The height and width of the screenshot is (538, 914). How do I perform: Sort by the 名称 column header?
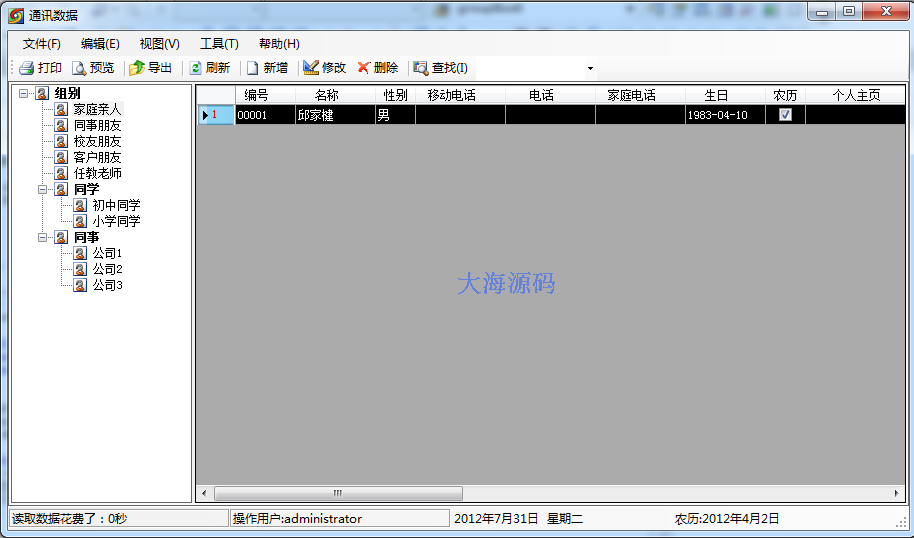pos(336,96)
